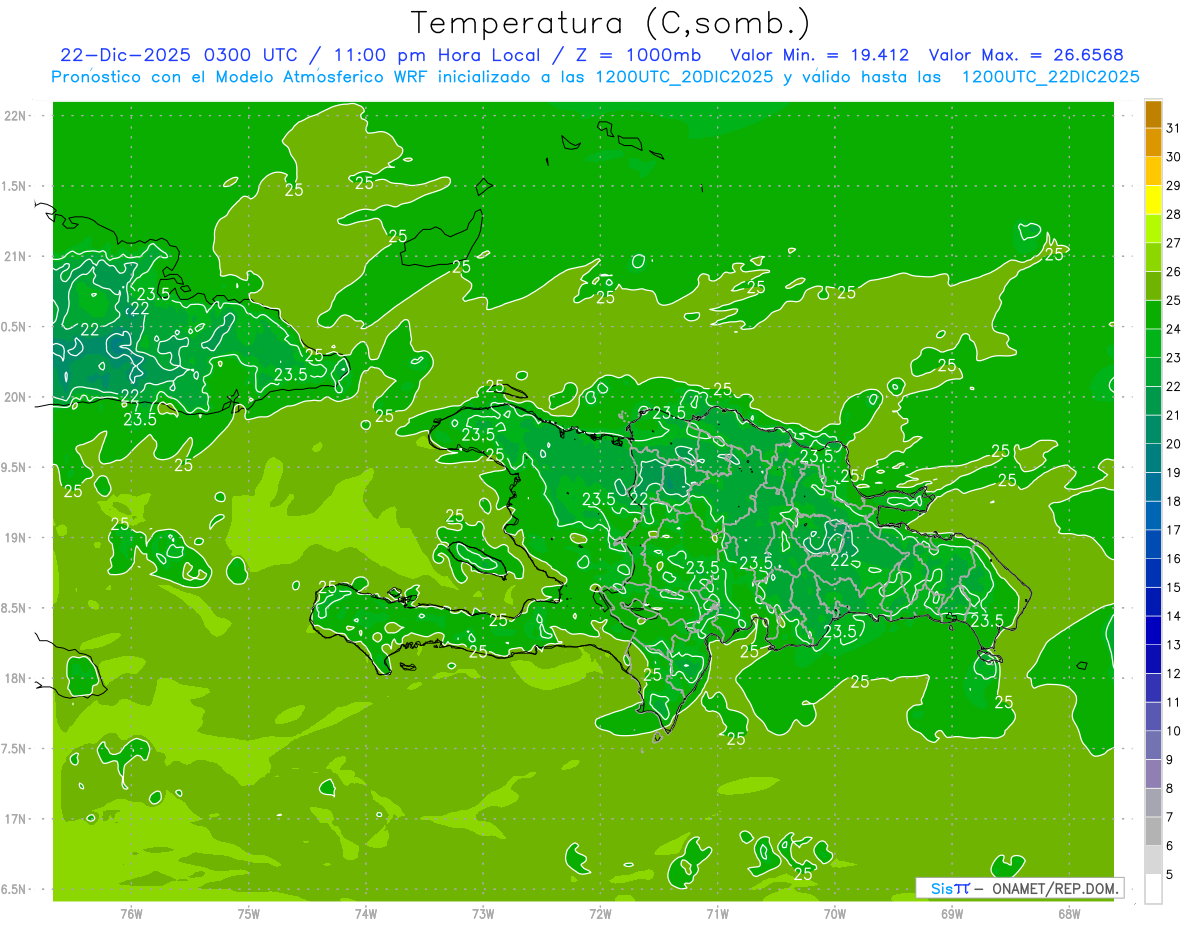Click the '75W' longitude axis label
The image size is (1200, 927).
(249, 914)
